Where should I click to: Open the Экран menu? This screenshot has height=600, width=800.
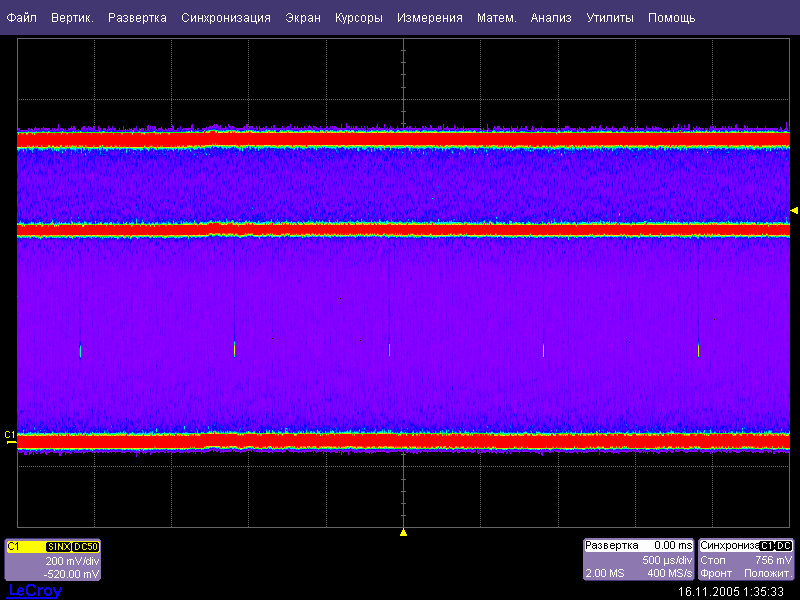click(x=303, y=18)
